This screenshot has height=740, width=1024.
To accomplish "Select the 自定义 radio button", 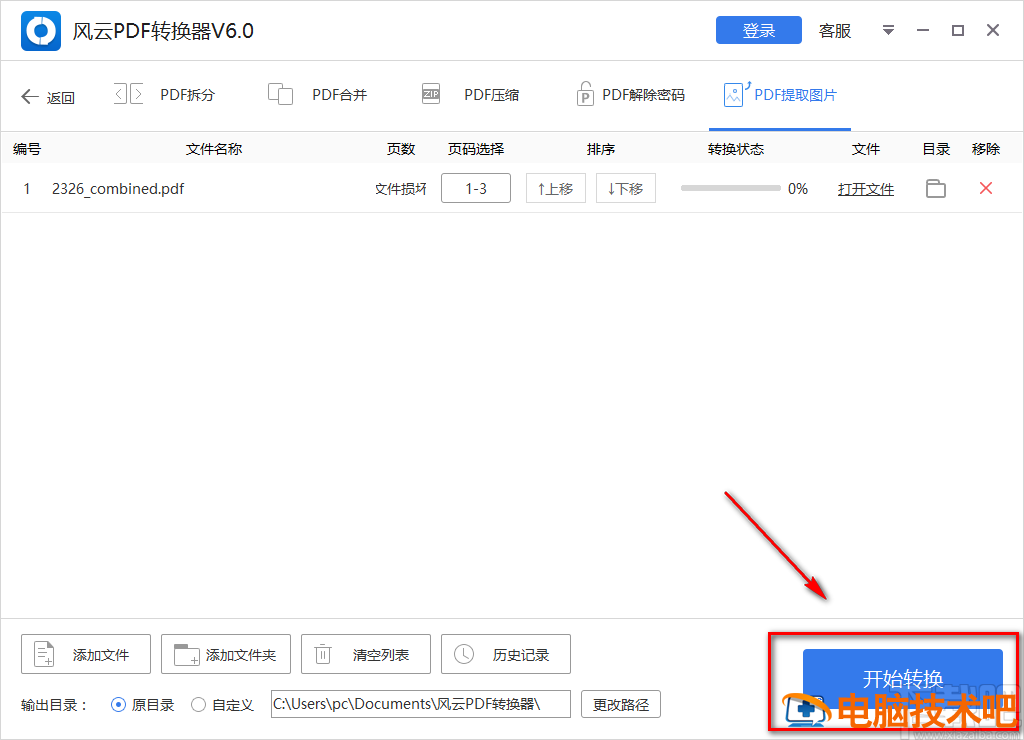I will [199, 705].
